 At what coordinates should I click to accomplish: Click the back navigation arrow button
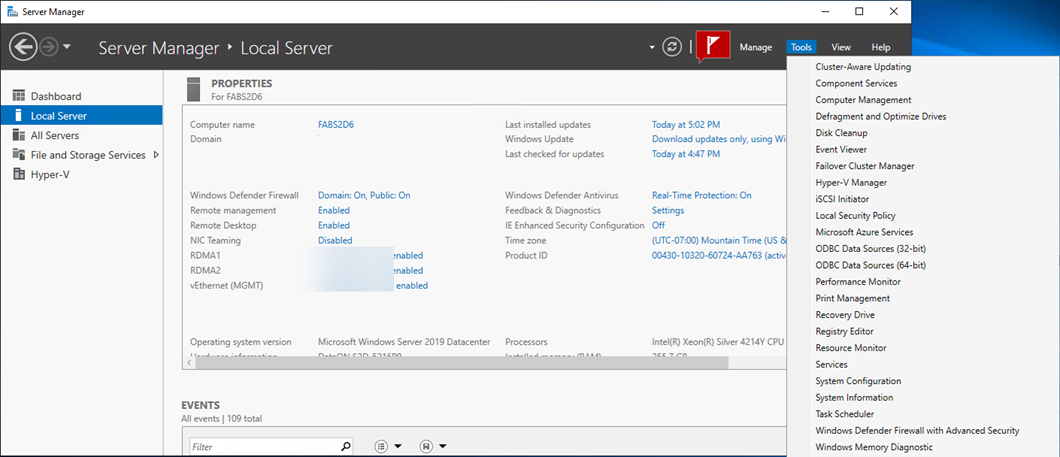point(23,47)
